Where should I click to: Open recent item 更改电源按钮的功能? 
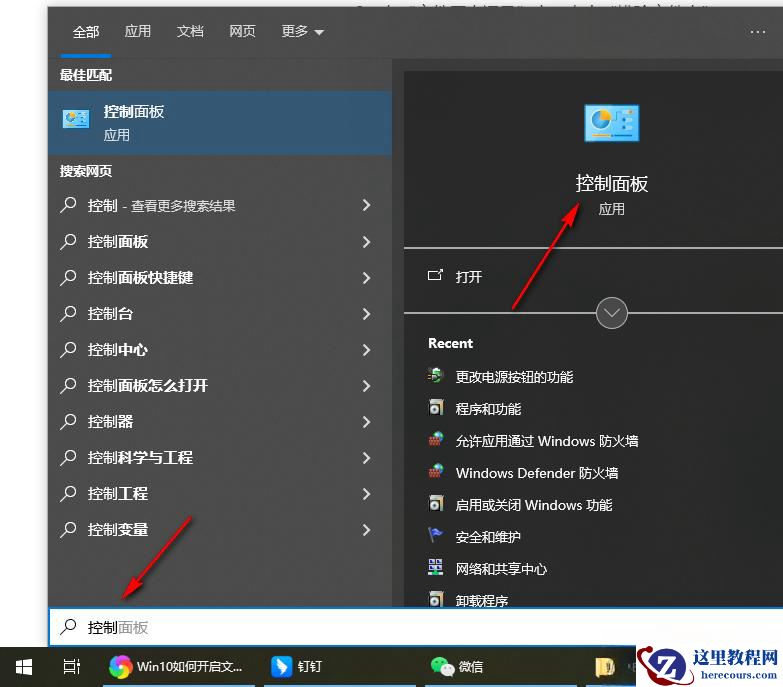point(514,377)
